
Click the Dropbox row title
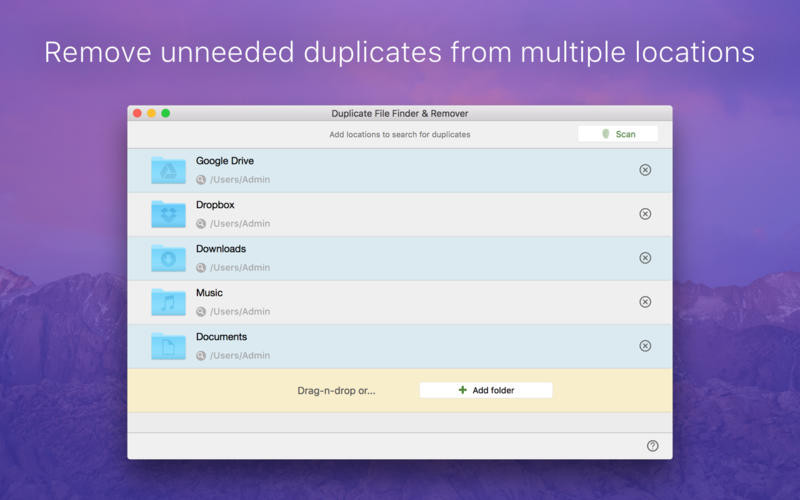pos(215,205)
